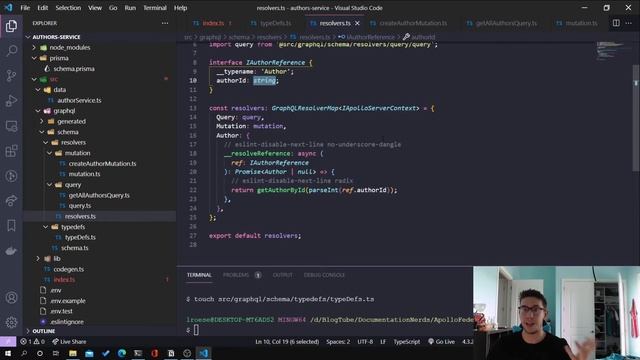The height and width of the screenshot is (360, 640).
Task: Click the UTF-8 encoding indicator
Action: [x=365, y=342]
